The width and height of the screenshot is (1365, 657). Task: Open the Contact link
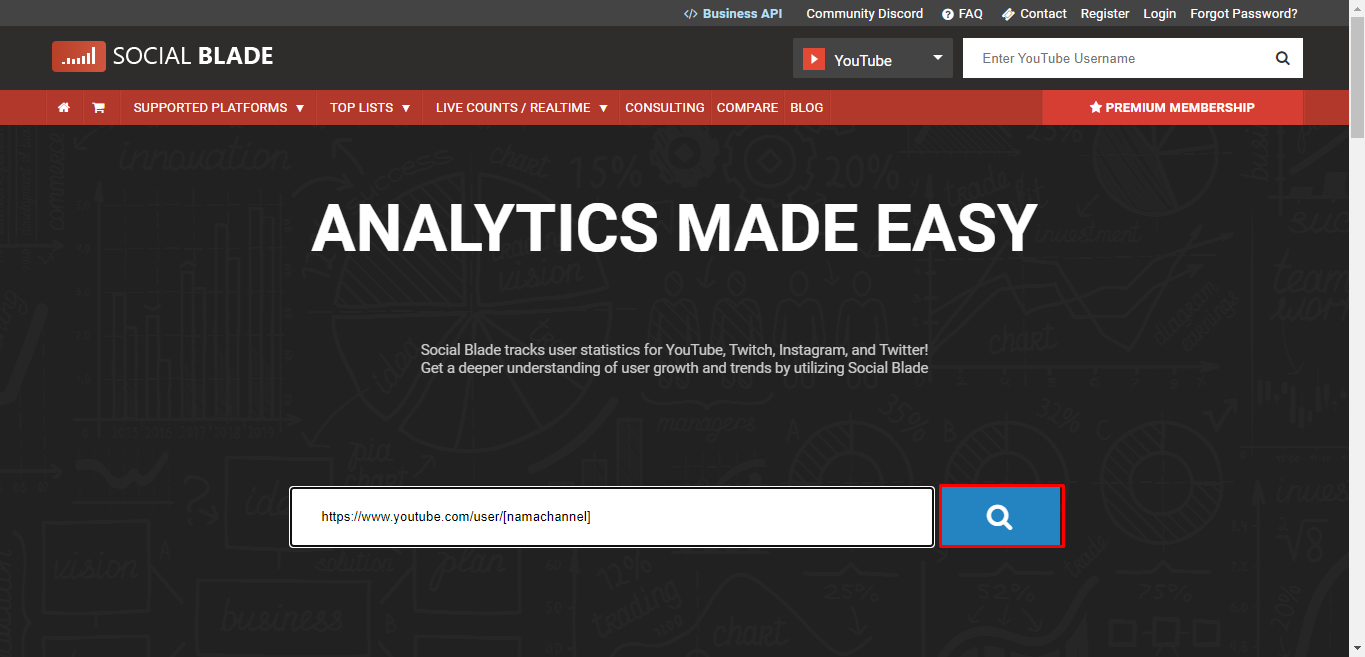coord(1034,14)
